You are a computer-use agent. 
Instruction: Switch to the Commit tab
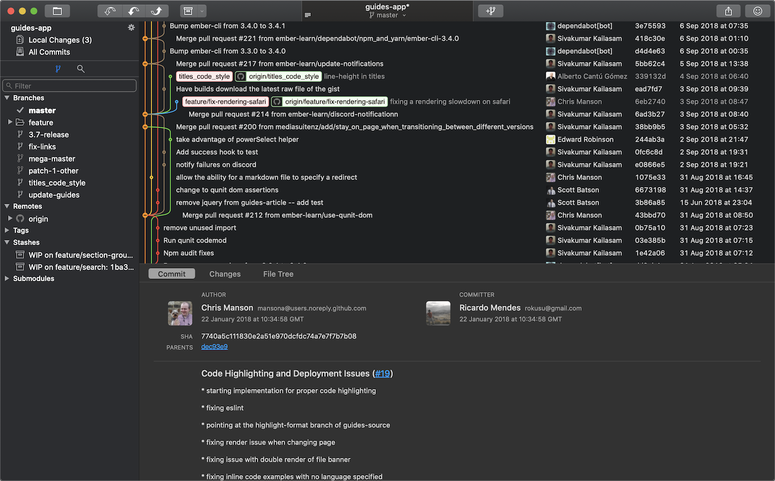(x=172, y=274)
